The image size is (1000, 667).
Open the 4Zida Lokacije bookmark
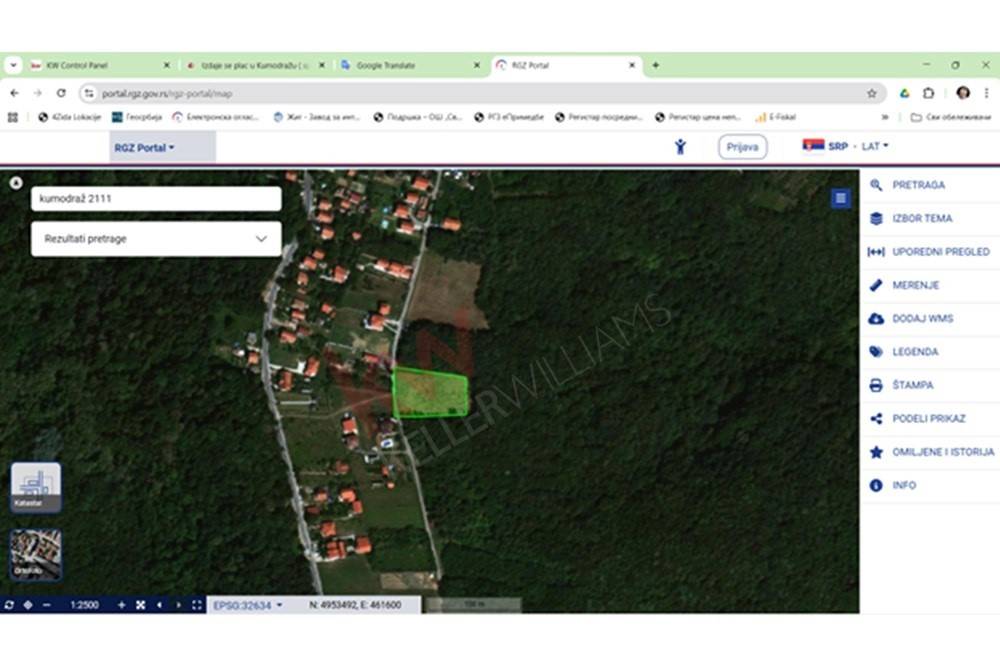click(70, 117)
